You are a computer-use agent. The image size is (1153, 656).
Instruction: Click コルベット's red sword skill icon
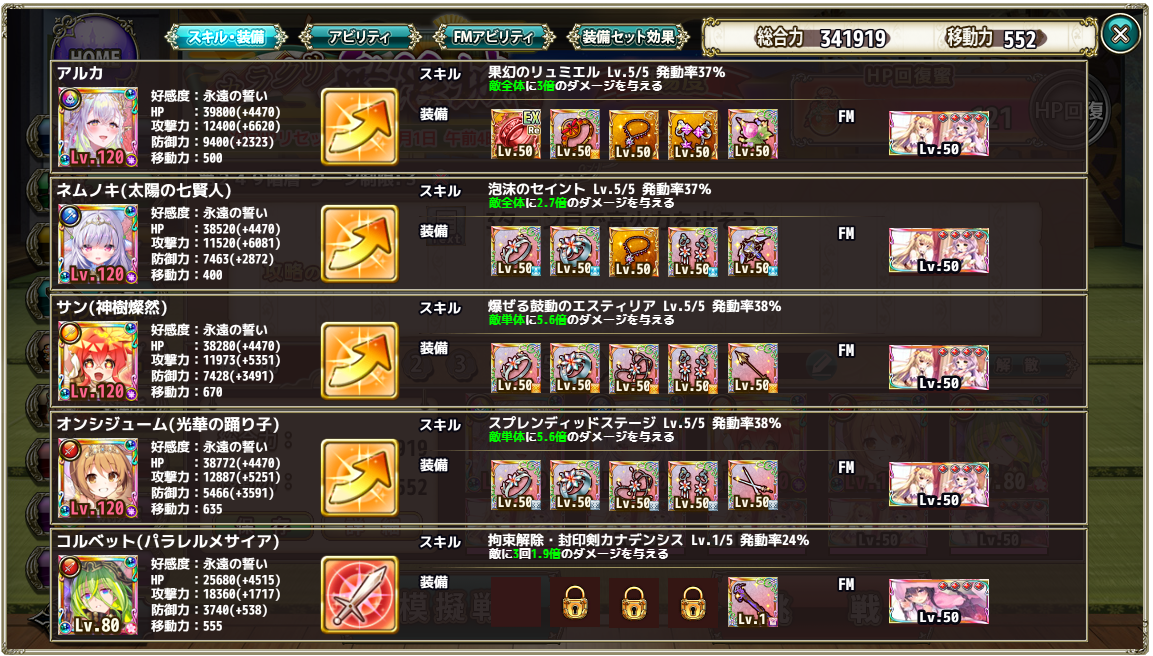(x=360, y=594)
